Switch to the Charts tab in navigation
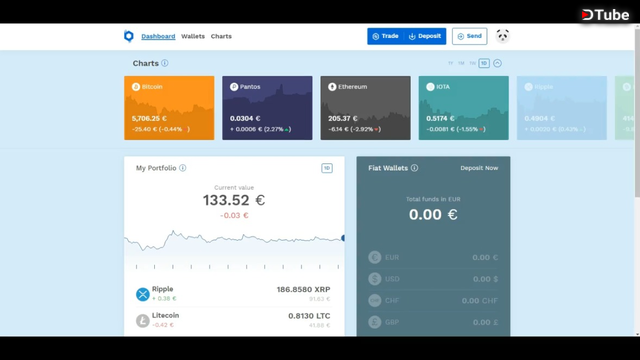The height and width of the screenshot is (360, 640). click(x=221, y=36)
